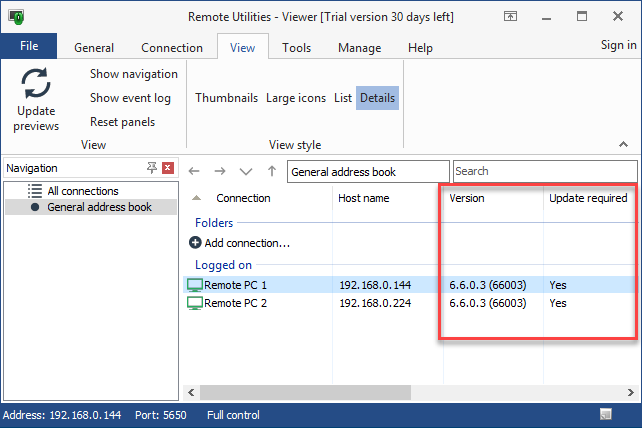Click the Search input field
This screenshot has height=428, width=642.
pos(544,172)
